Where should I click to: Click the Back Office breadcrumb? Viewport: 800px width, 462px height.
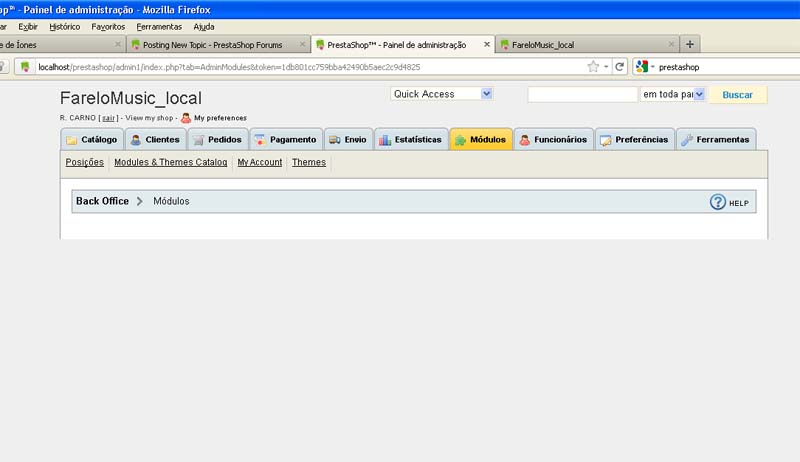click(102, 201)
